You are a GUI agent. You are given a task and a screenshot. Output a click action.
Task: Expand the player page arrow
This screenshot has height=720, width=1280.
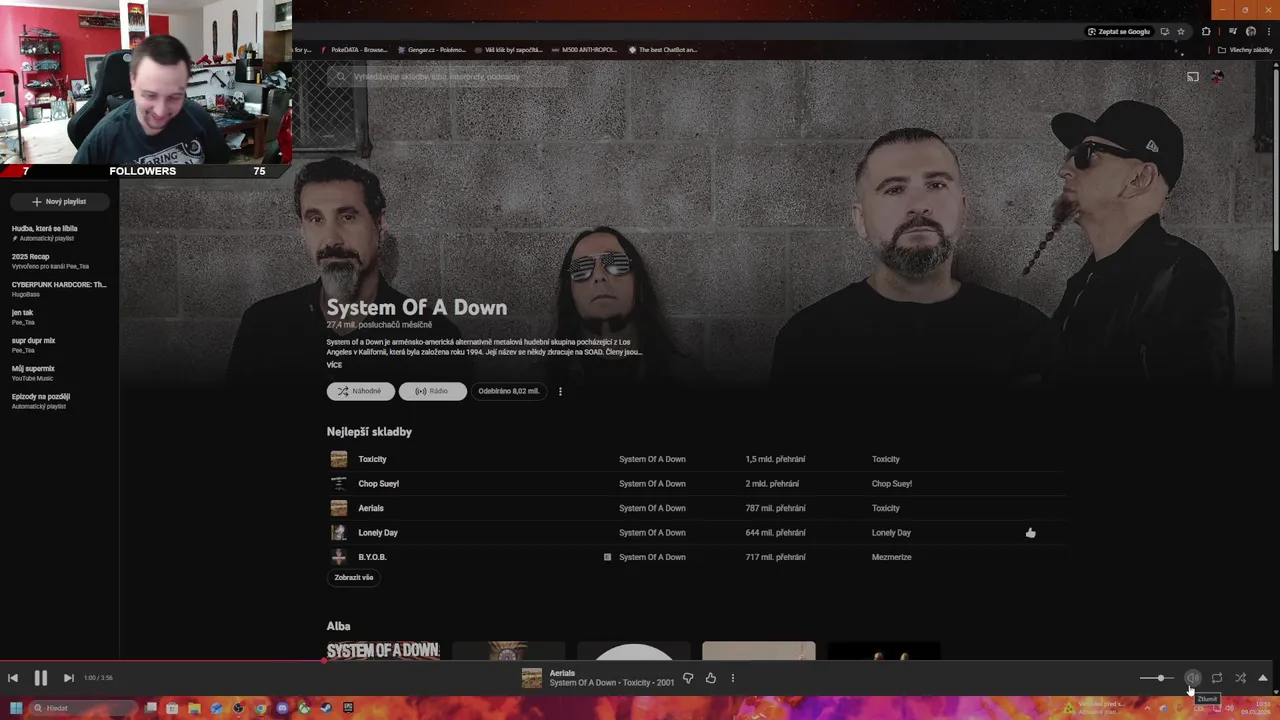point(1263,678)
